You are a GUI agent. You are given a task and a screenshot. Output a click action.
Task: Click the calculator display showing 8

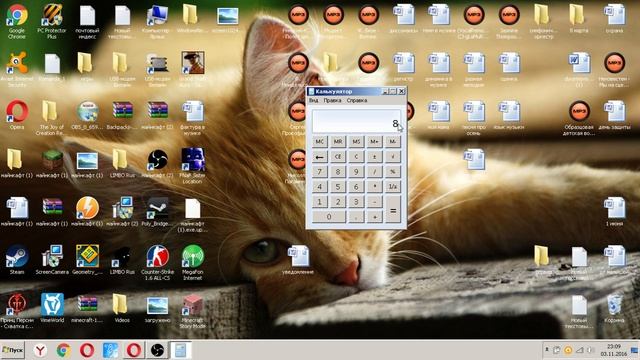pyautogui.click(x=356, y=121)
